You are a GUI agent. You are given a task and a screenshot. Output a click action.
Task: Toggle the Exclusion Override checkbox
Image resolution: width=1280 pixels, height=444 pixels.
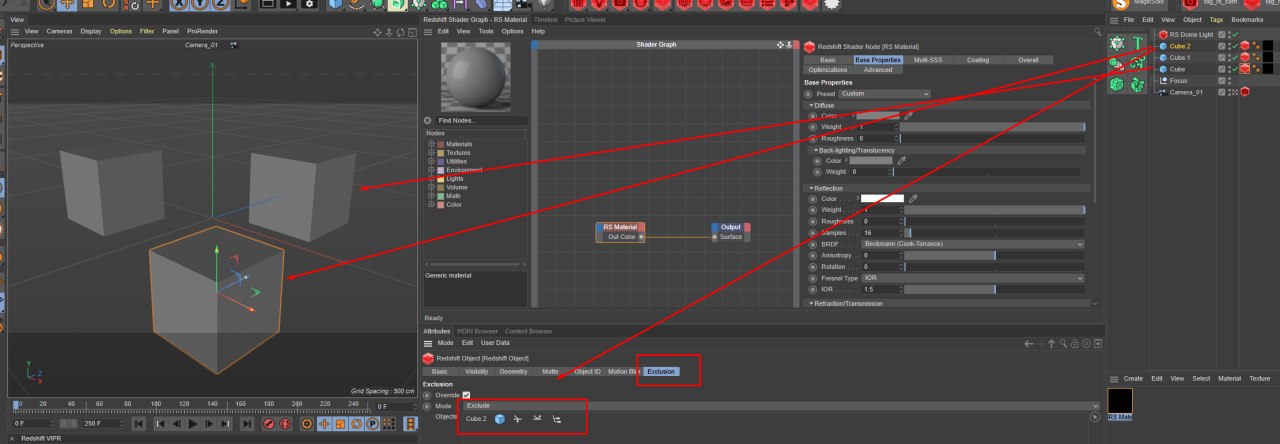pyautogui.click(x=466, y=395)
